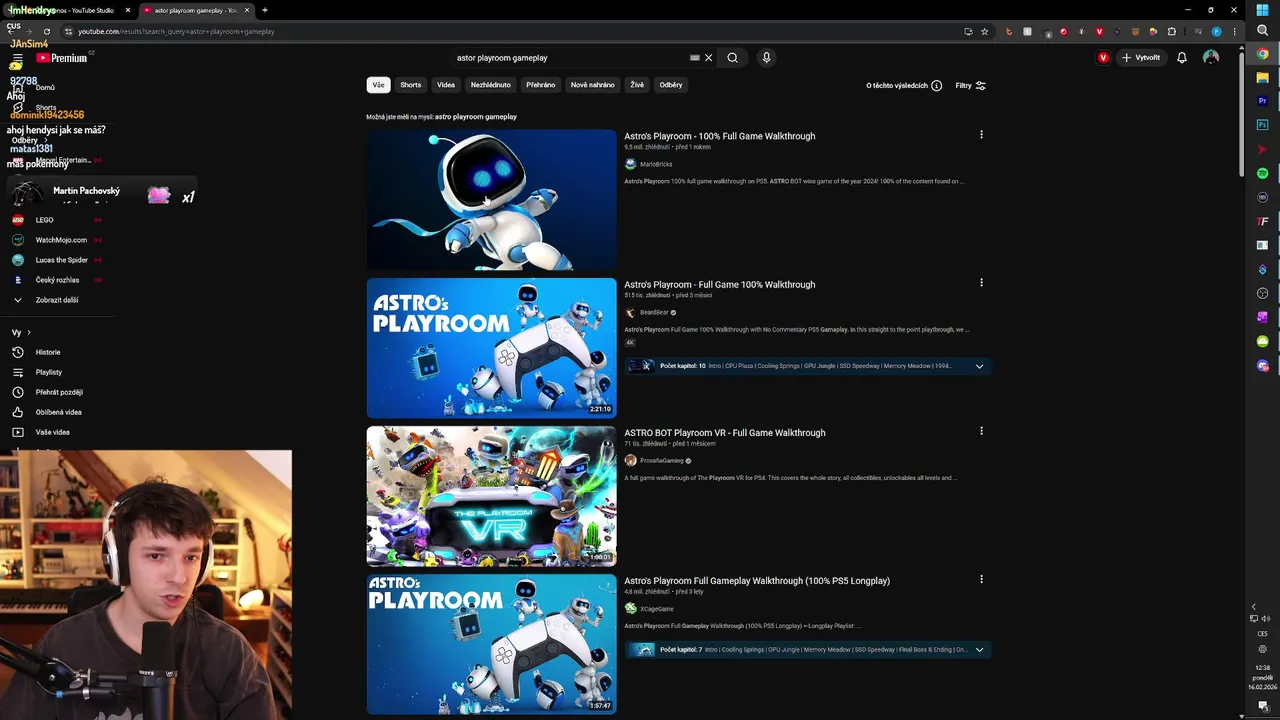
Task: Open more options for 100% Full Game Walkthrough
Action: tap(981, 135)
